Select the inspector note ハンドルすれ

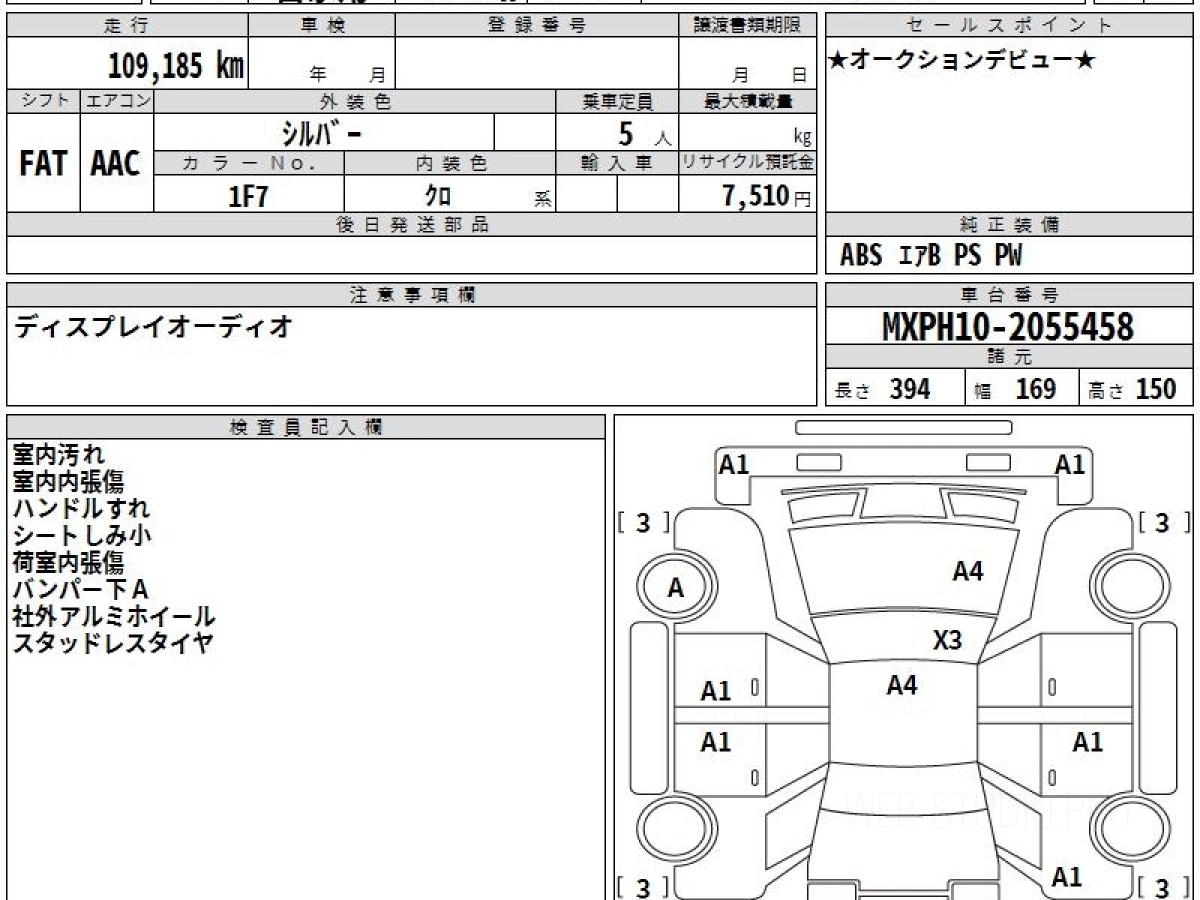pos(80,508)
